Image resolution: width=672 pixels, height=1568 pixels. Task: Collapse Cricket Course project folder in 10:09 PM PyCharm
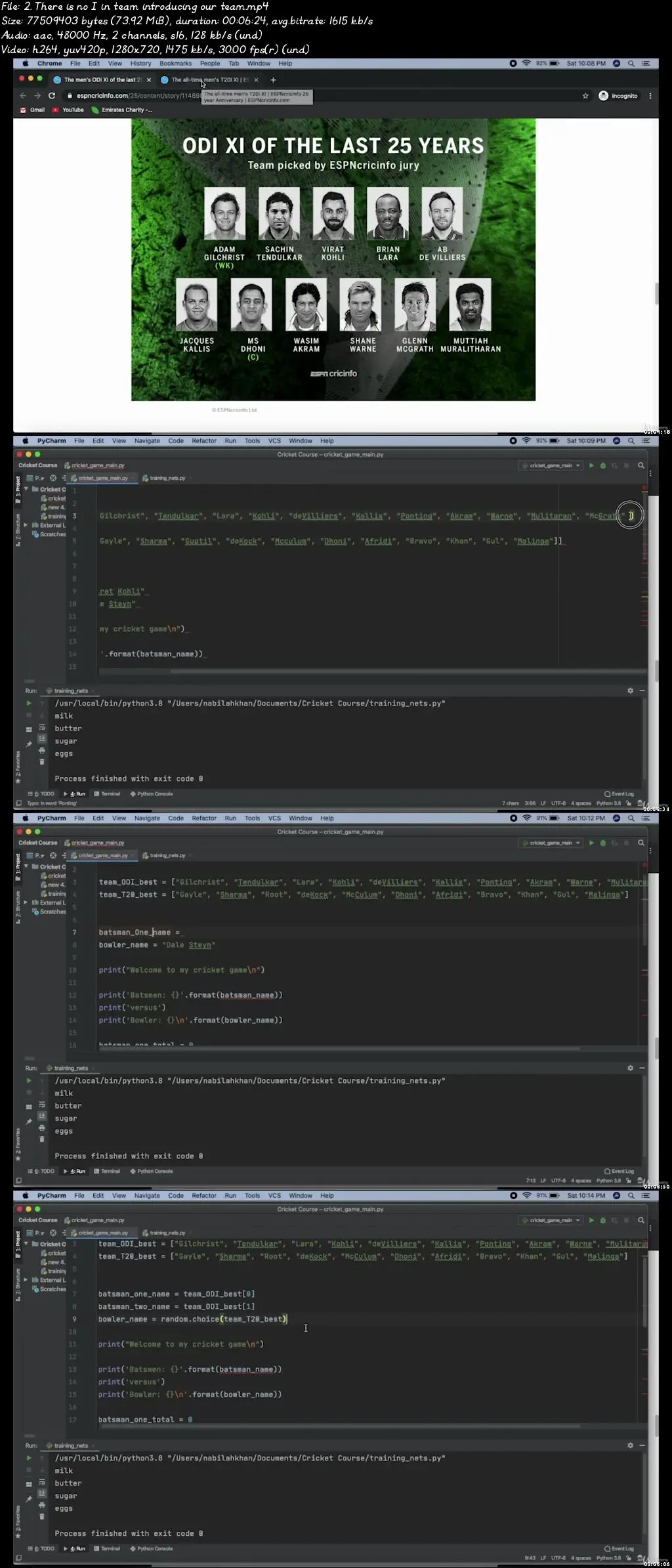click(26, 490)
